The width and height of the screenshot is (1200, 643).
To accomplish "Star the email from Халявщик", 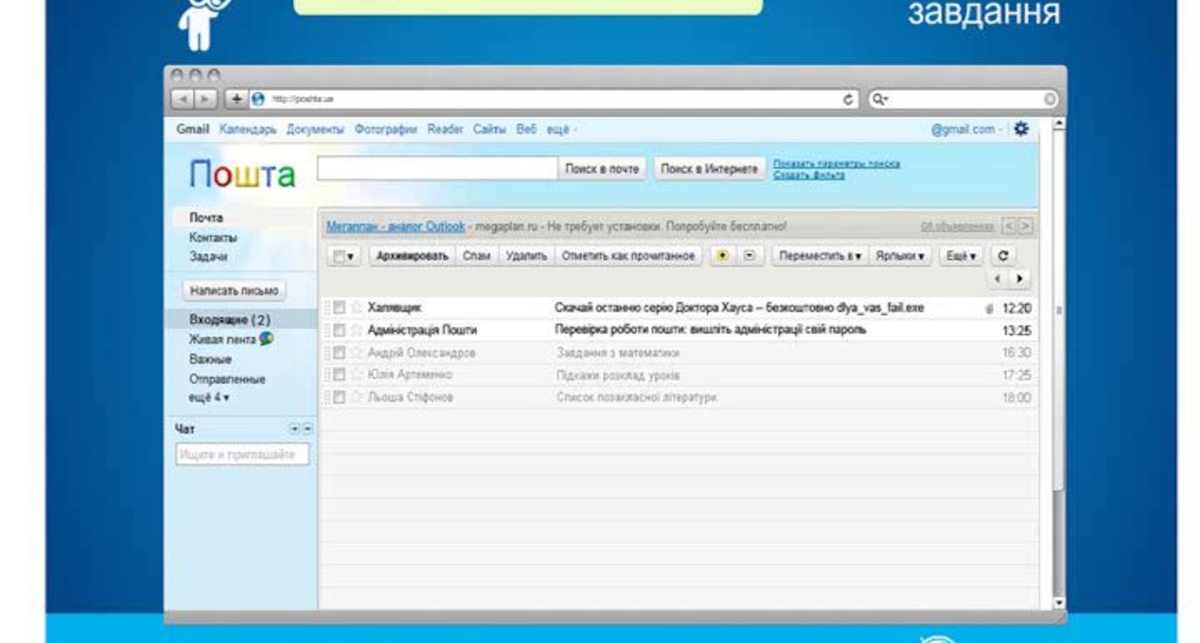I will tap(356, 308).
